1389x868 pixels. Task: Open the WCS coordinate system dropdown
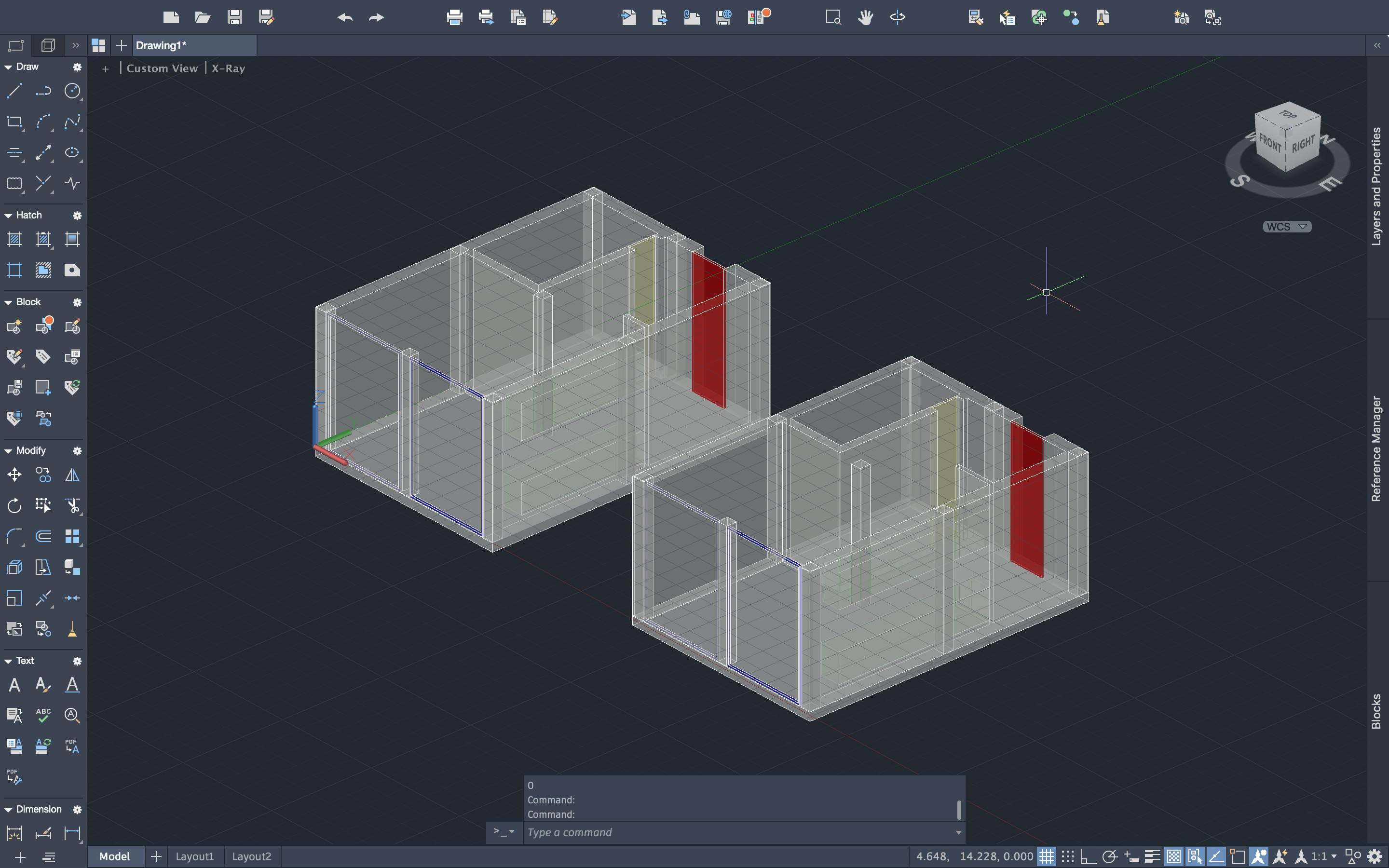click(x=1287, y=227)
